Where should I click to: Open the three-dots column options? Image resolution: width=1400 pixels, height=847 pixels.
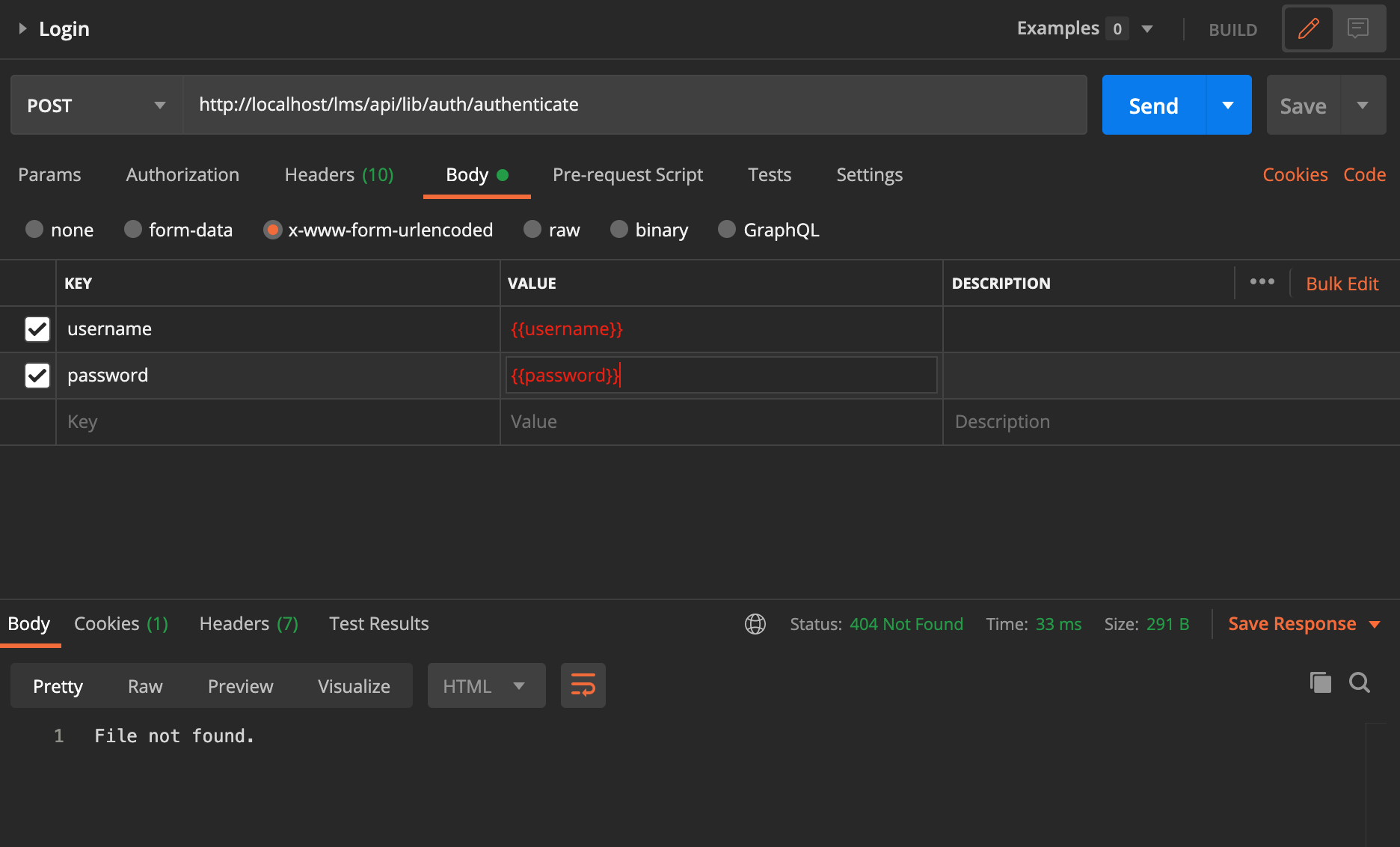coord(1262,282)
